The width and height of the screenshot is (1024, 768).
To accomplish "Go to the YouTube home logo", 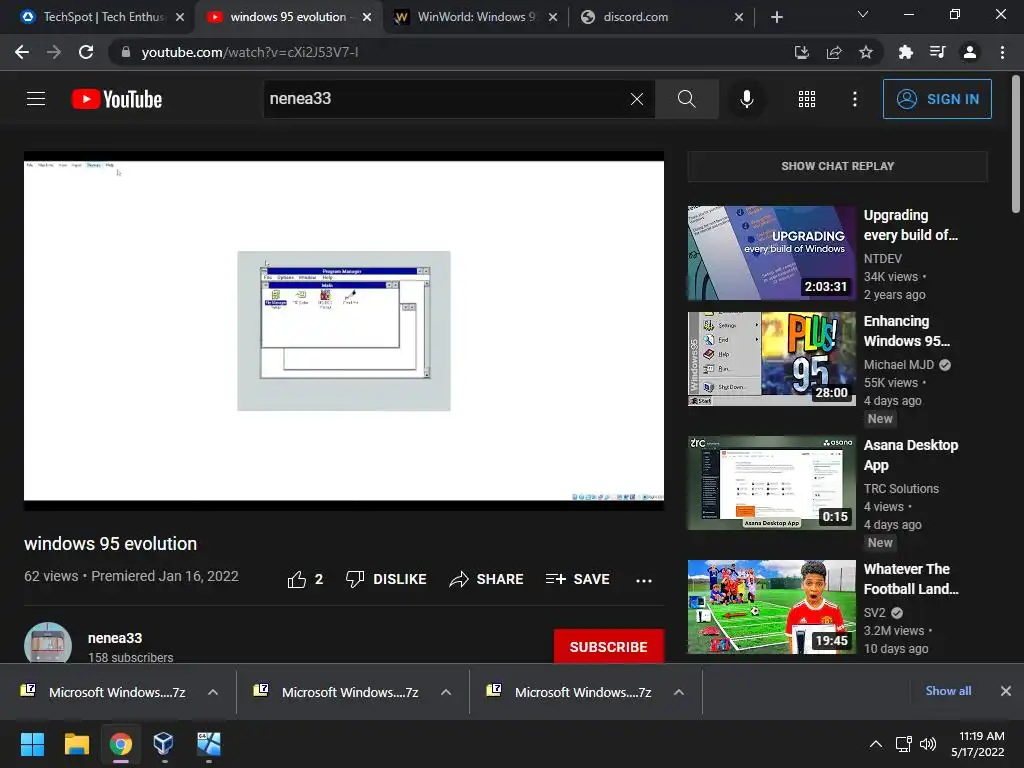I will pyautogui.click(x=117, y=99).
